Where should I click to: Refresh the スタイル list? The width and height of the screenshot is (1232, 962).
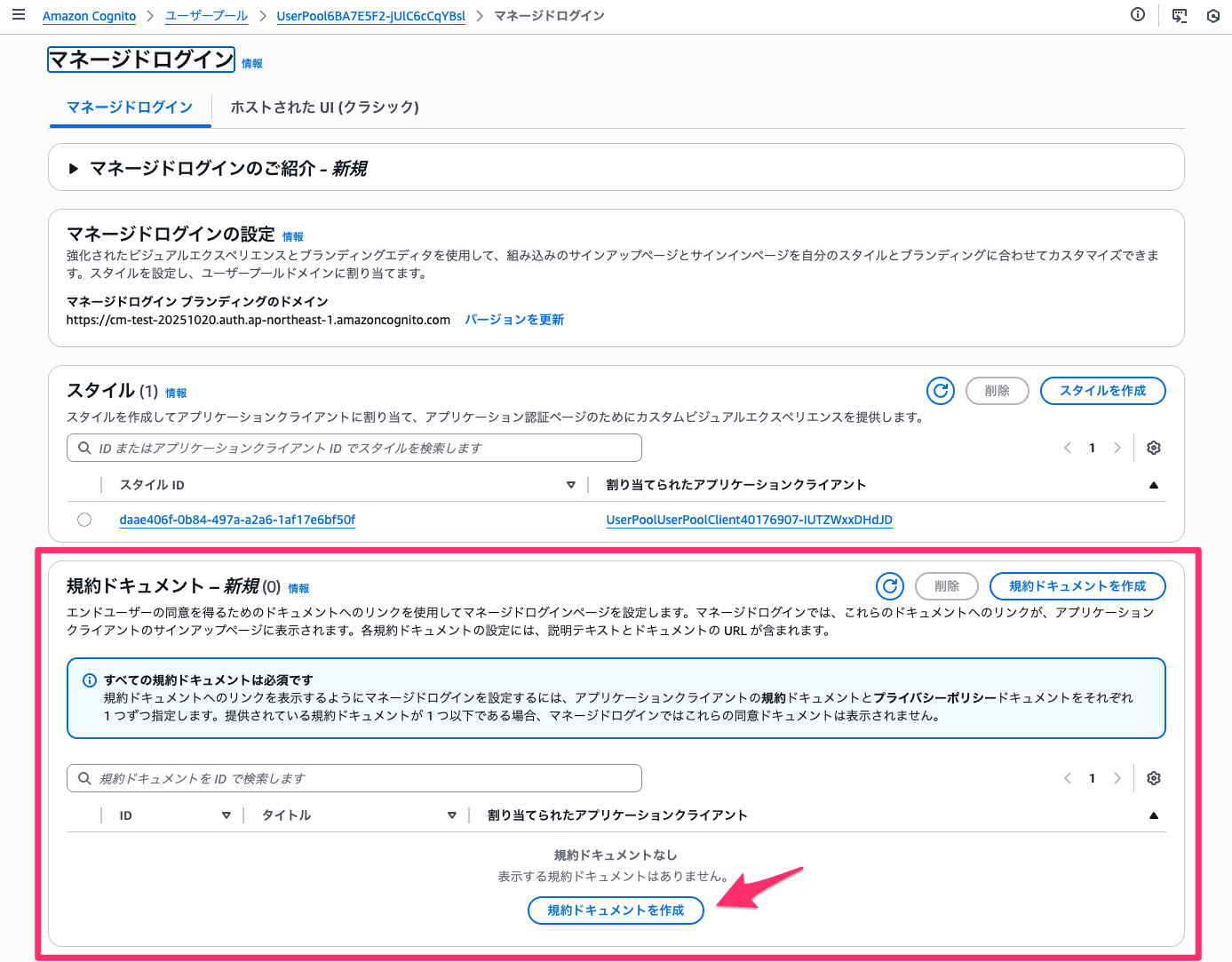click(x=940, y=391)
